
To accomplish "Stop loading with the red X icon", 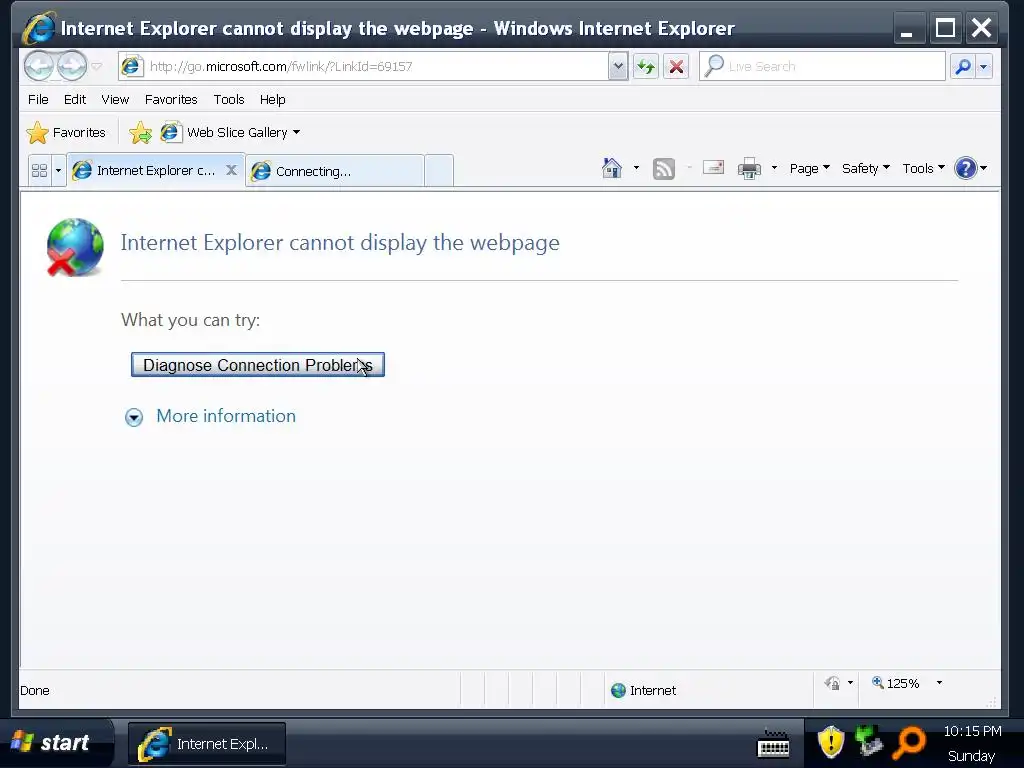I will click(676, 66).
